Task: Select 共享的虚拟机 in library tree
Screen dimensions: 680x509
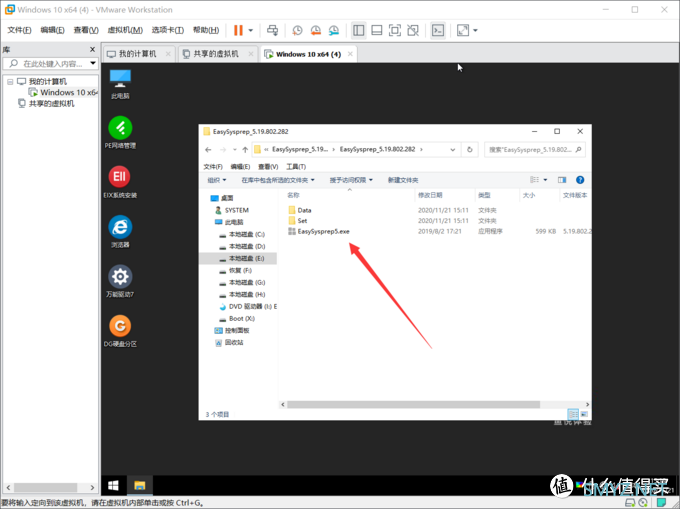Action: point(47,103)
